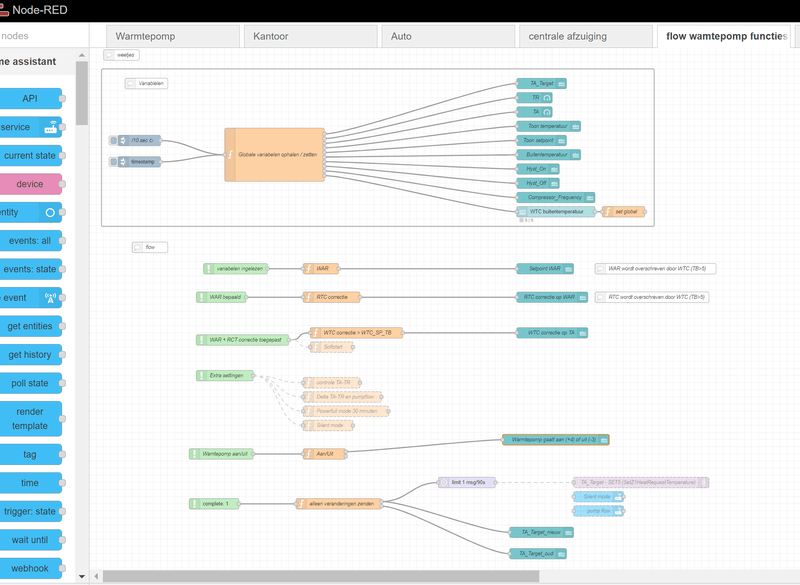Pick the 'poll state' palette node
Image resolution: width=800 pixels, height=585 pixels.
(x=30, y=383)
